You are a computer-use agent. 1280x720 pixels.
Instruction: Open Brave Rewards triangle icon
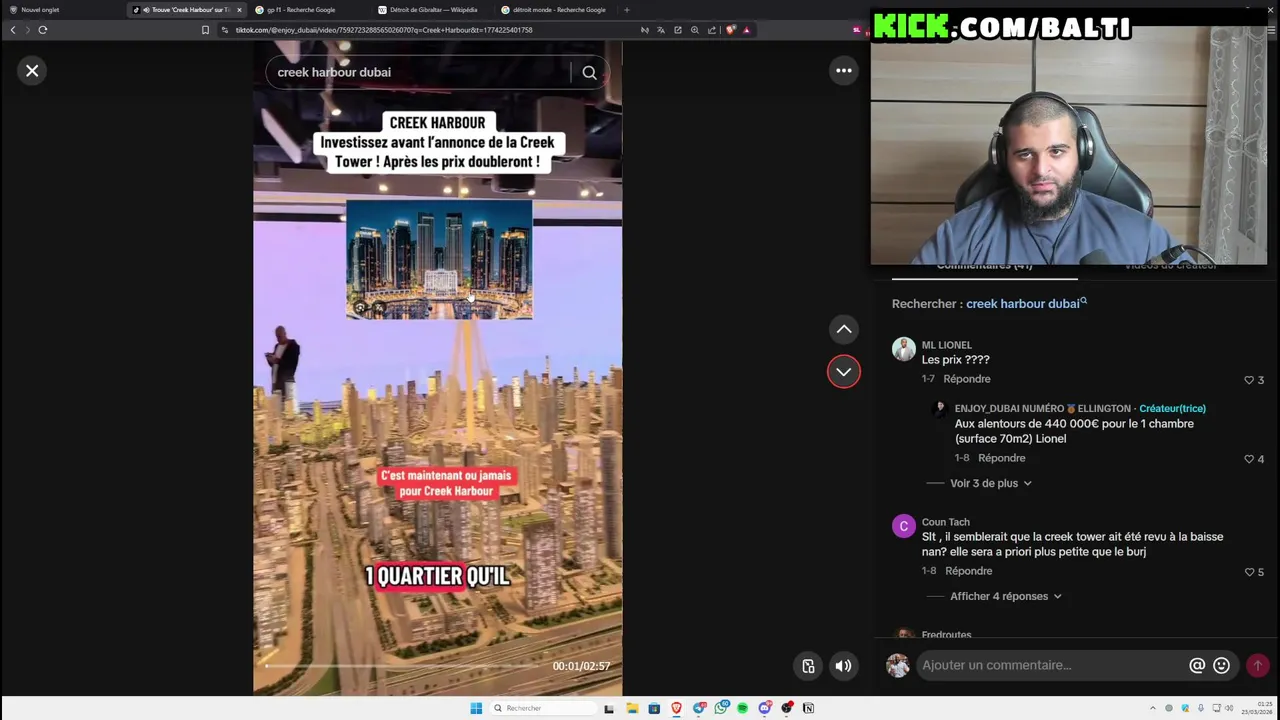coord(746,30)
